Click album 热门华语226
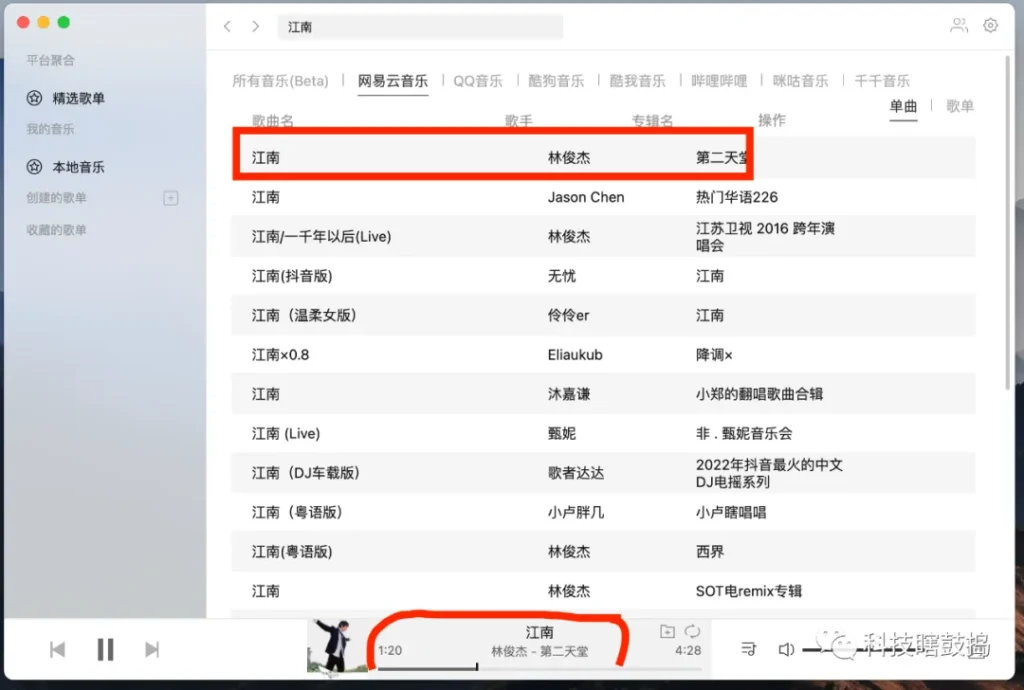The image size is (1024, 690). click(x=737, y=197)
